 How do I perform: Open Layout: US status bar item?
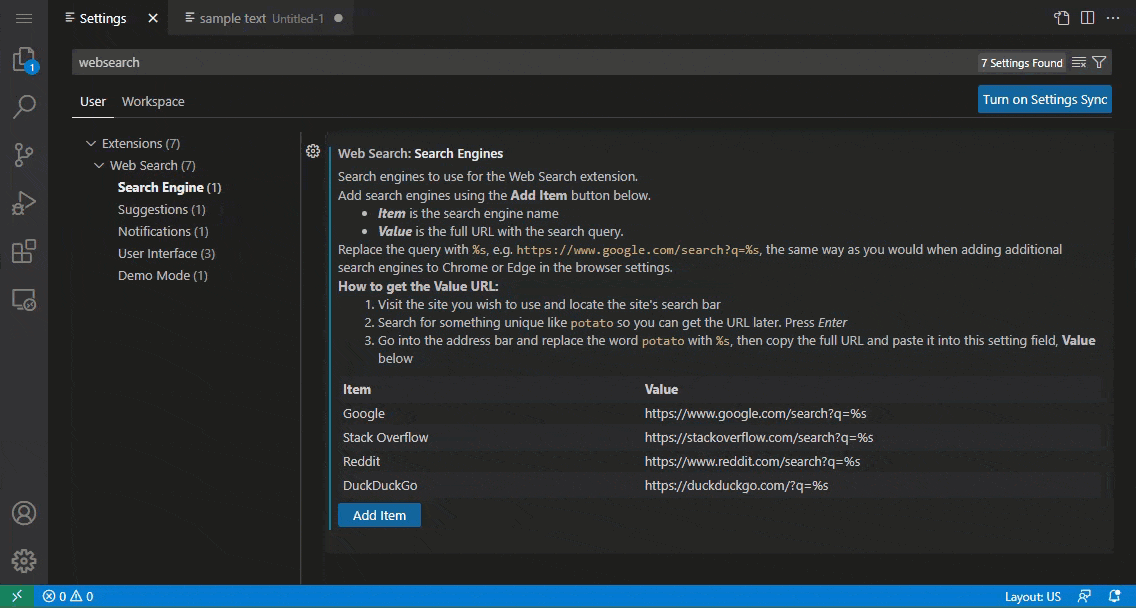1032,596
